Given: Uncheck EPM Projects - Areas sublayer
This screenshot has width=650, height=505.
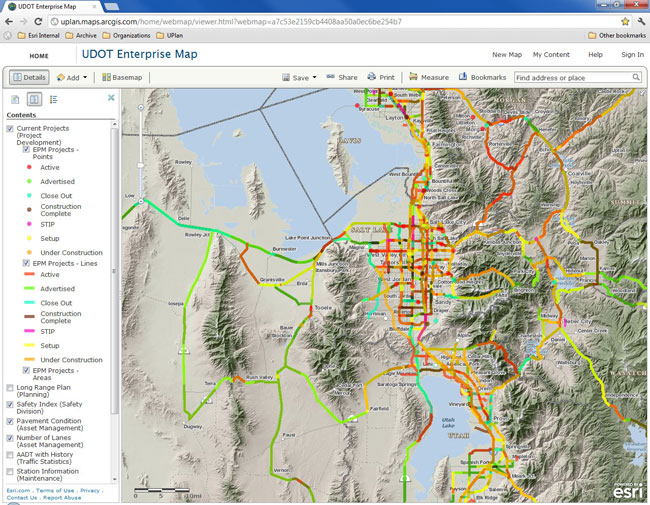Looking at the screenshot, I should (x=26, y=370).
